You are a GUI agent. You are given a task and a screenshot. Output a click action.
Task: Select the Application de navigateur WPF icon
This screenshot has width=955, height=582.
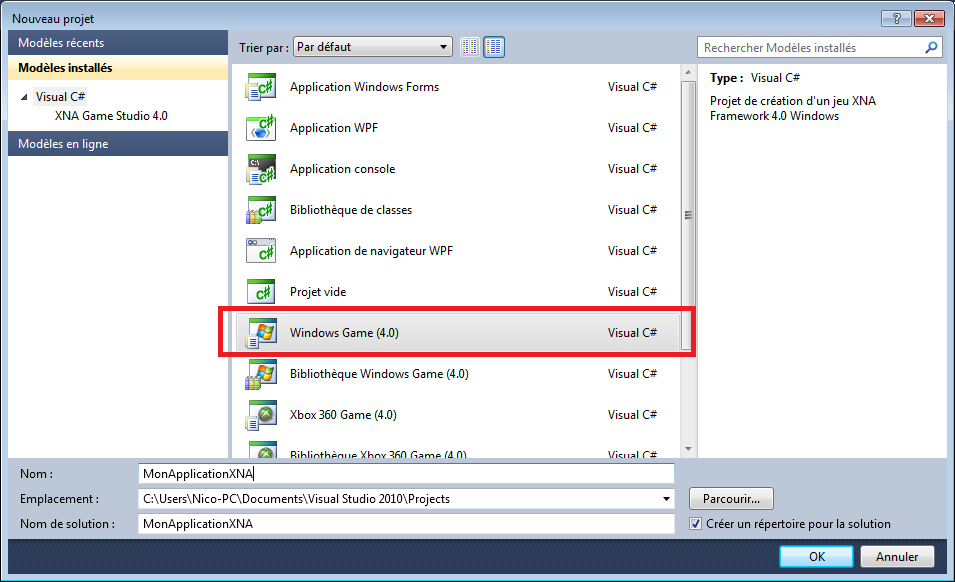(261, 251)
